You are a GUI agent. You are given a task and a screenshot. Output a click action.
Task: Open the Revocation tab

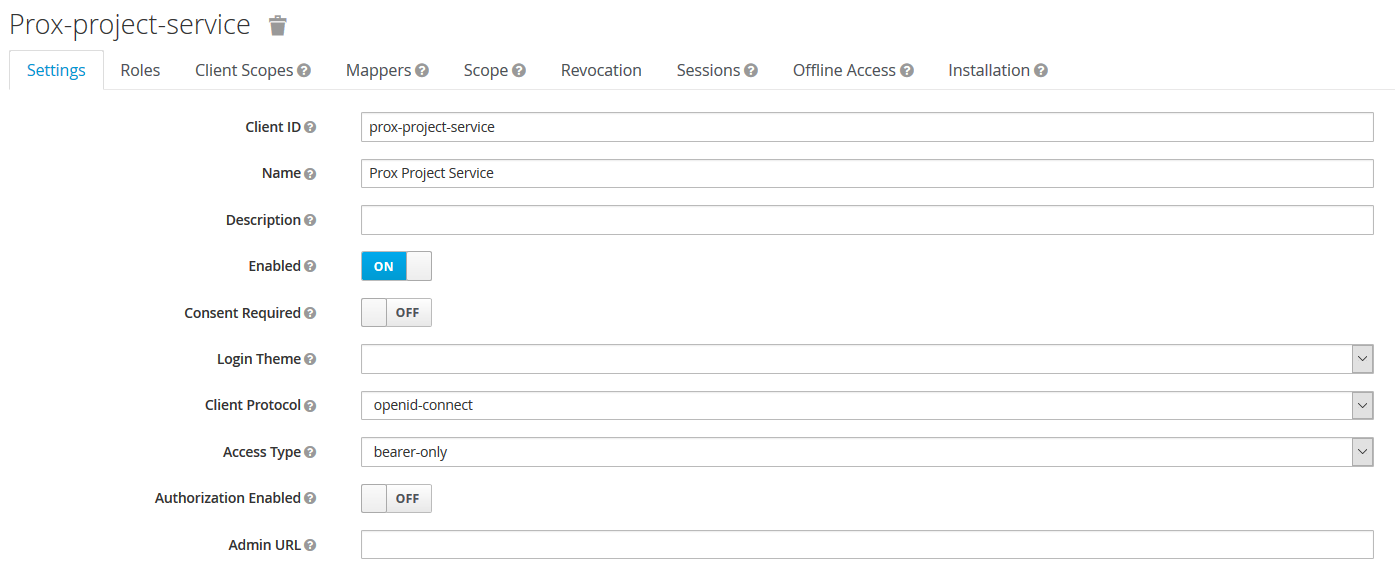(x=601, y=70)
